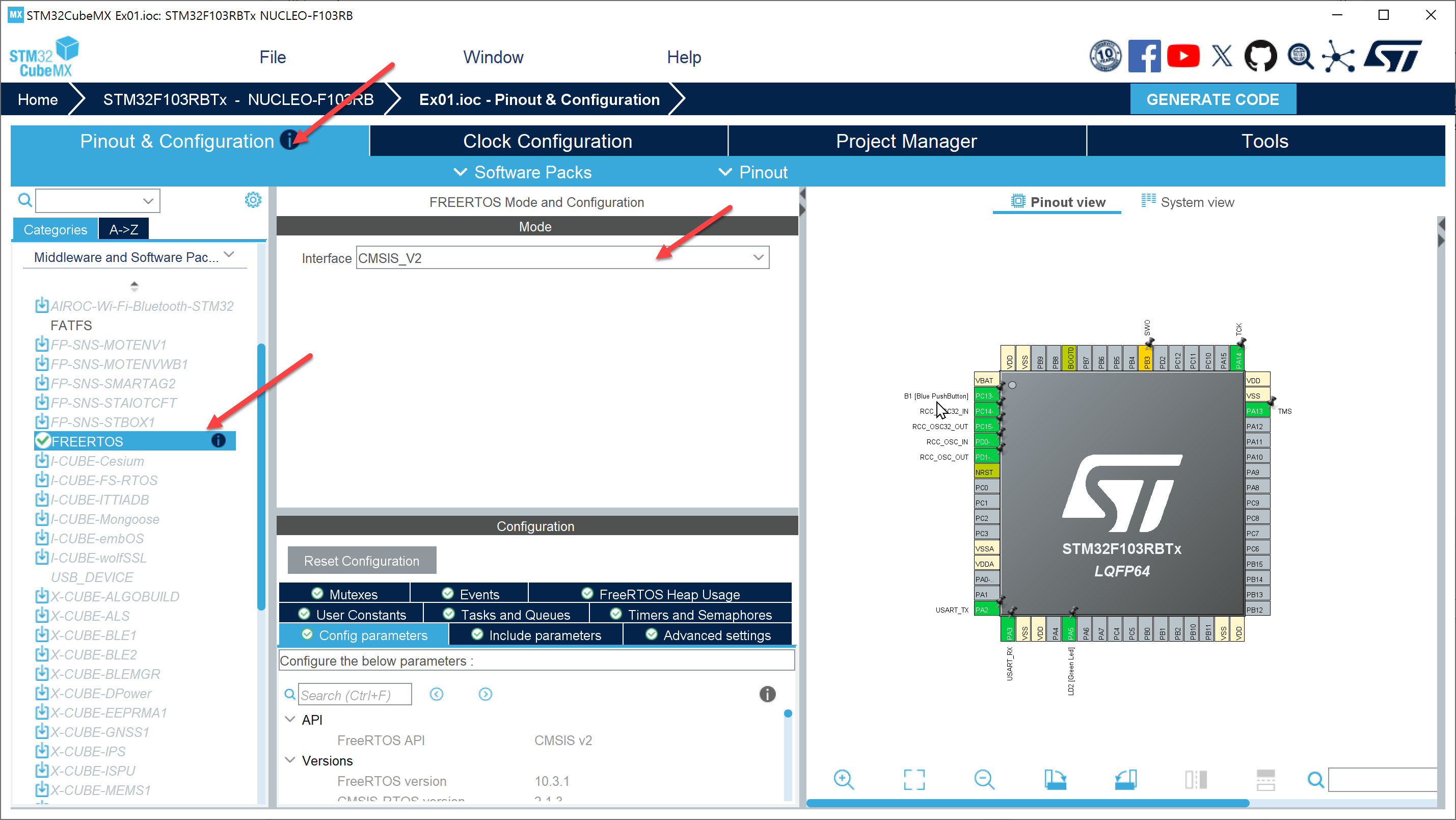Click the fit-to-screen pinout icon

[x=914, y=779]
